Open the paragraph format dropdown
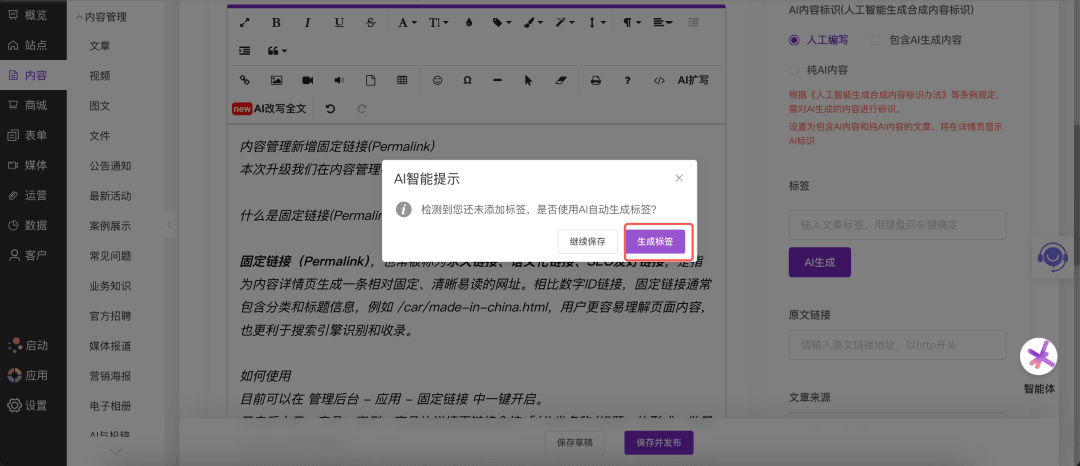The height and width of the screenshot is (466, 1080). 632,23
